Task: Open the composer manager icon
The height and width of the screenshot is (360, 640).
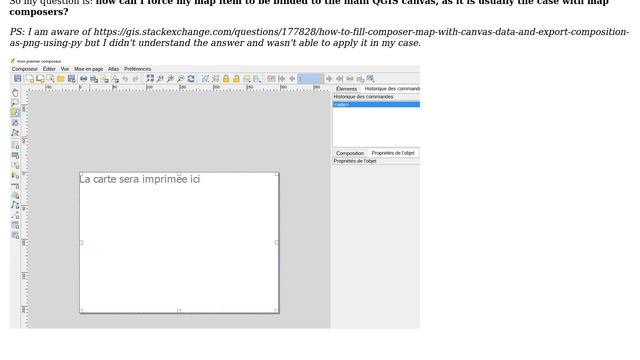Action: (x=50, y=79)
